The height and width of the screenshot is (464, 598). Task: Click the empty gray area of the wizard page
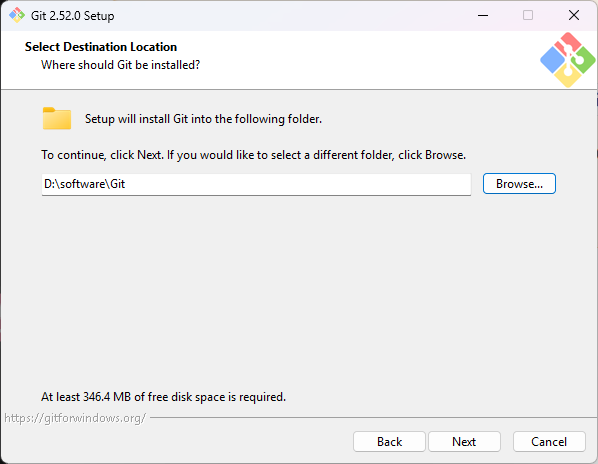299,290
